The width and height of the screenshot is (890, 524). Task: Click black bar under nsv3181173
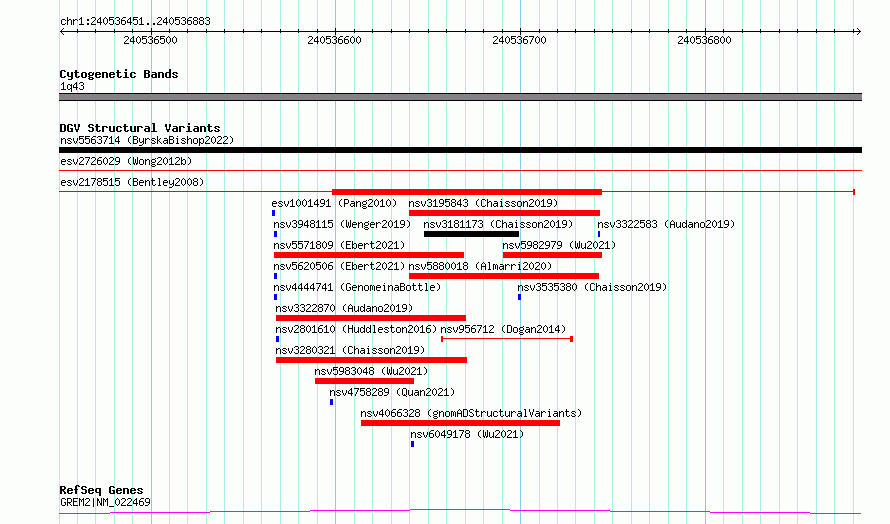[x=471, y=234]
